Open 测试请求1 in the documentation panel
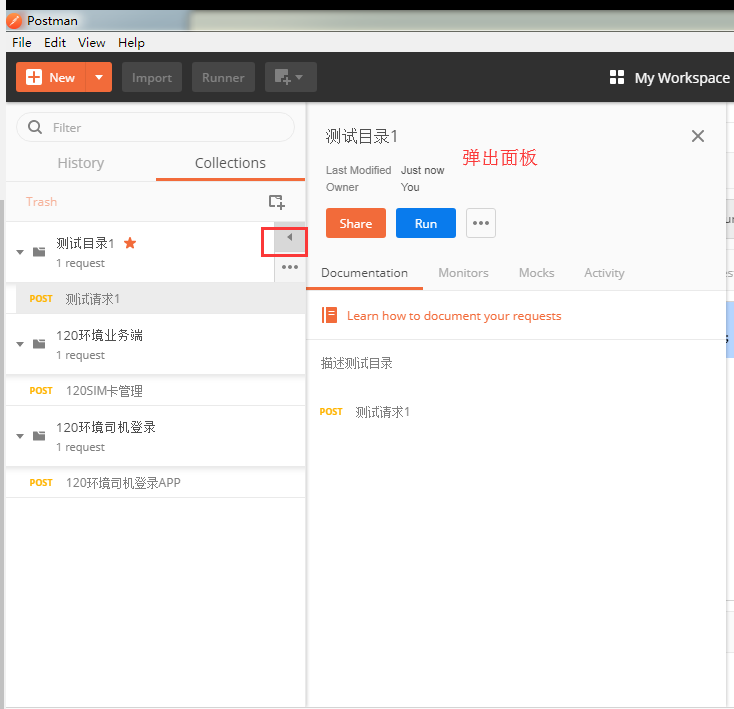The width and height of the screenshot is (734, 709). 382,412
